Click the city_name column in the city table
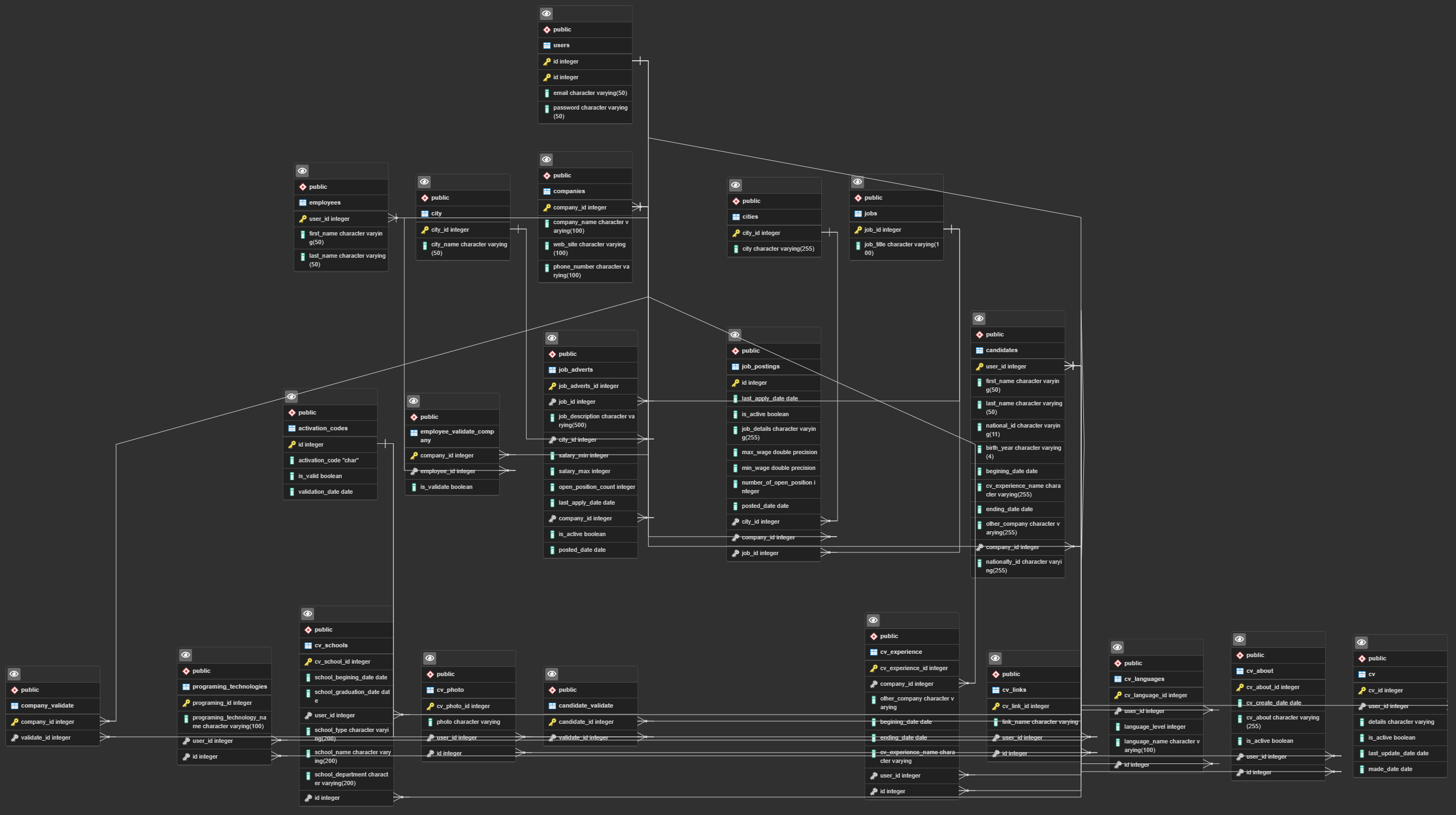Image resolution: width=1456 pixels, height=815 pixels. [466, 248]
